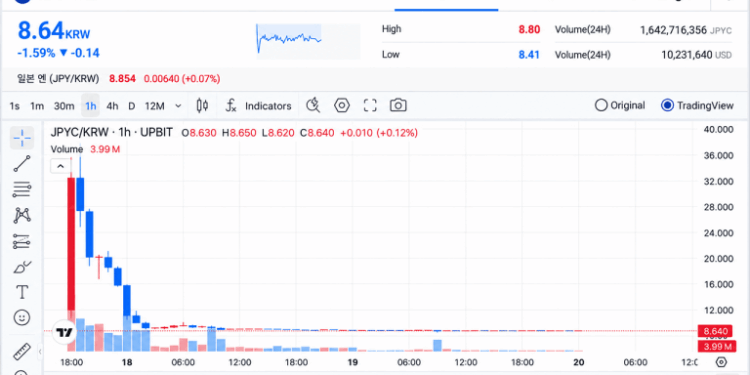Select the Text annotation tool
The height and width of the screenshot is (375, 750).
click(22, 292)
